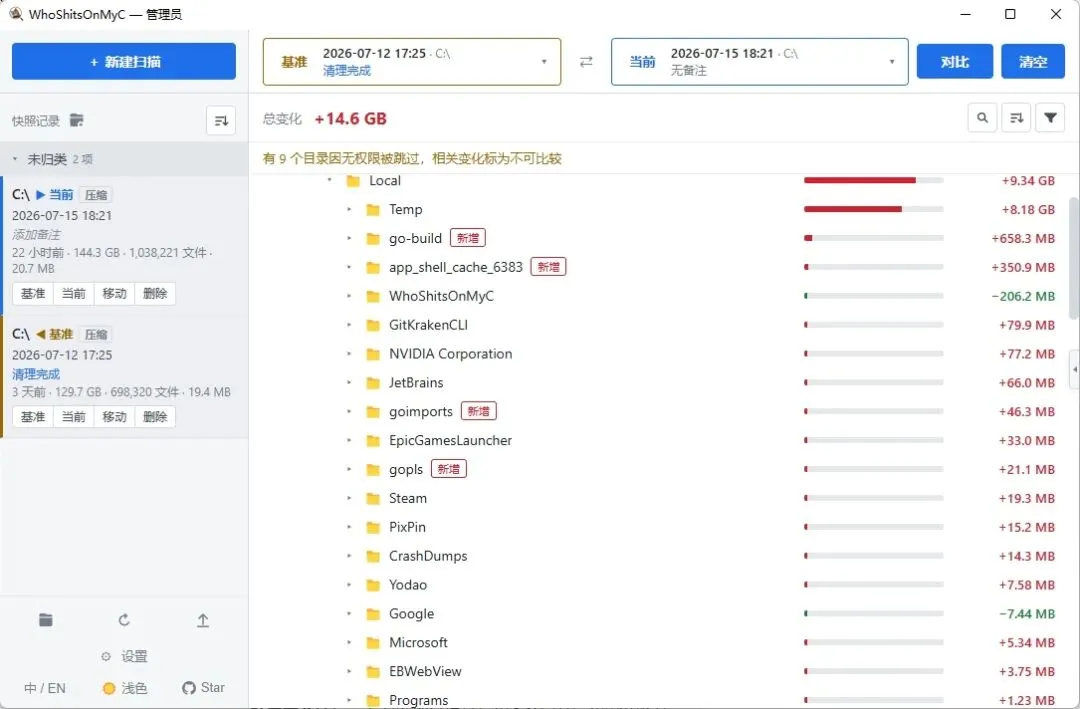This screenshot has height=709, width=1080.
Task: Set 2026-07-15 snapshot as 基准
Action: point(32,294)
